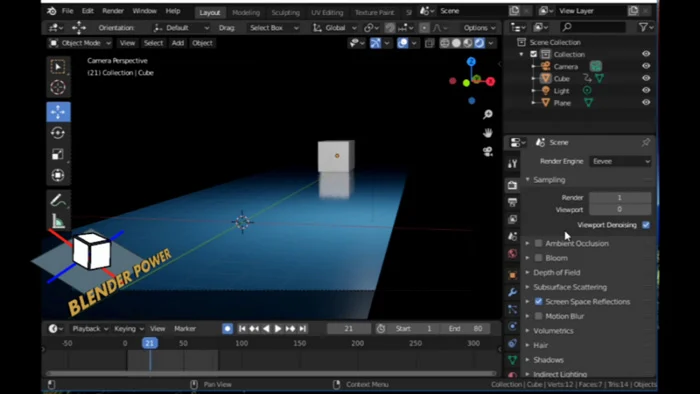Hide the Camera object in outliner

point(646,66)
